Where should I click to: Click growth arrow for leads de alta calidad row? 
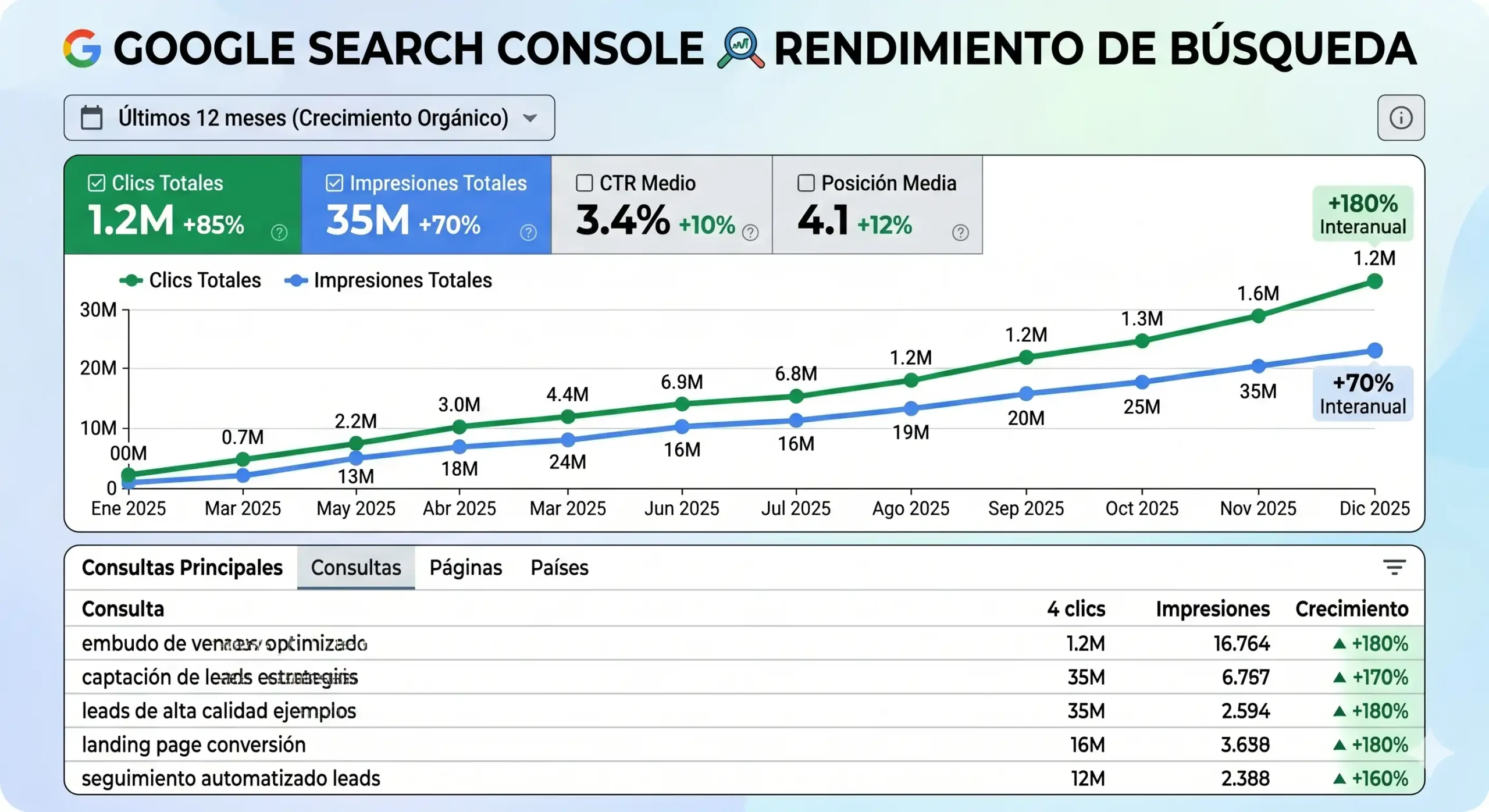tap(1340, 711)
